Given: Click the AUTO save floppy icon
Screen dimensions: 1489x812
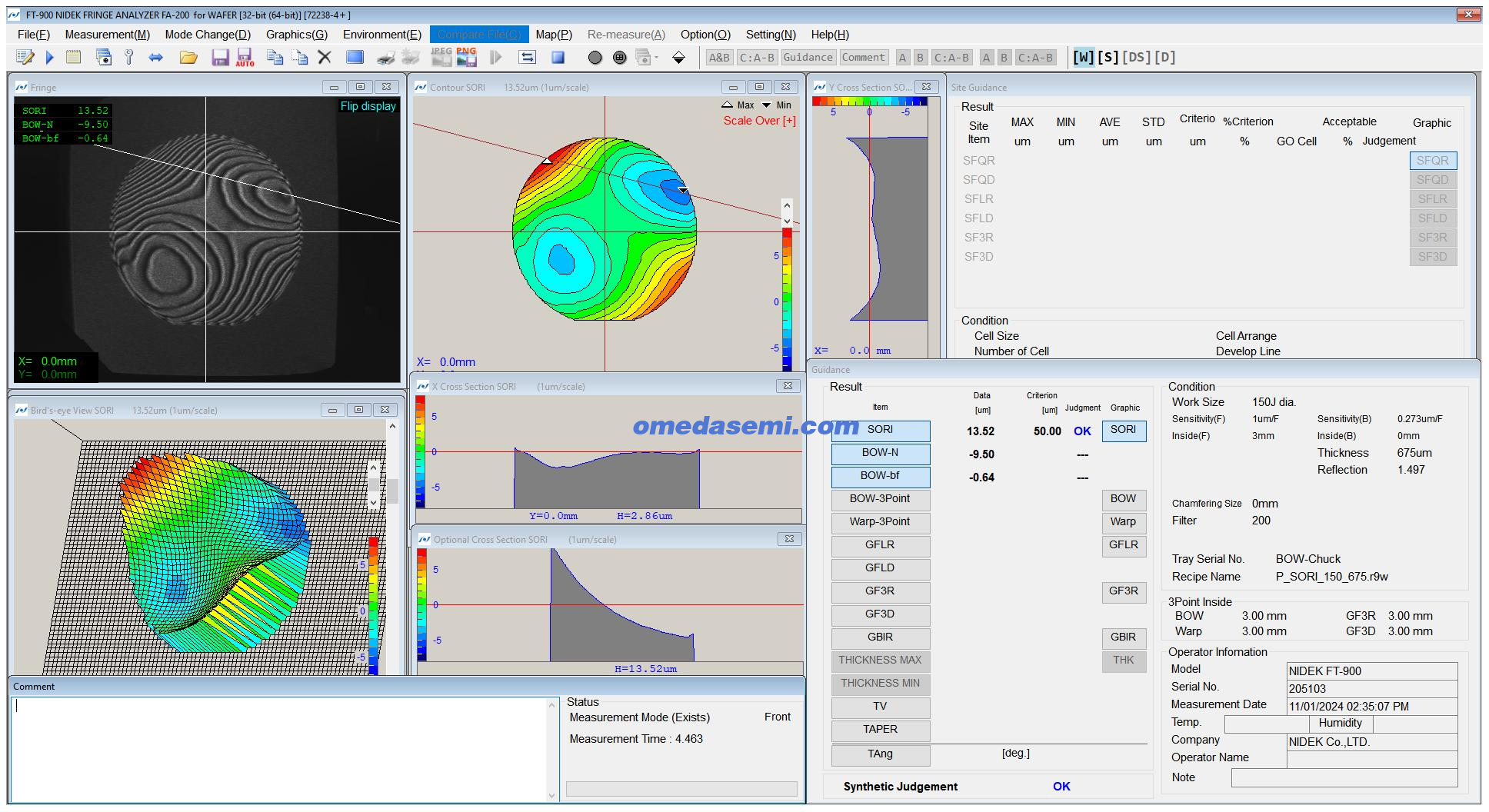Looking at the screenshot, I should 245,58.
